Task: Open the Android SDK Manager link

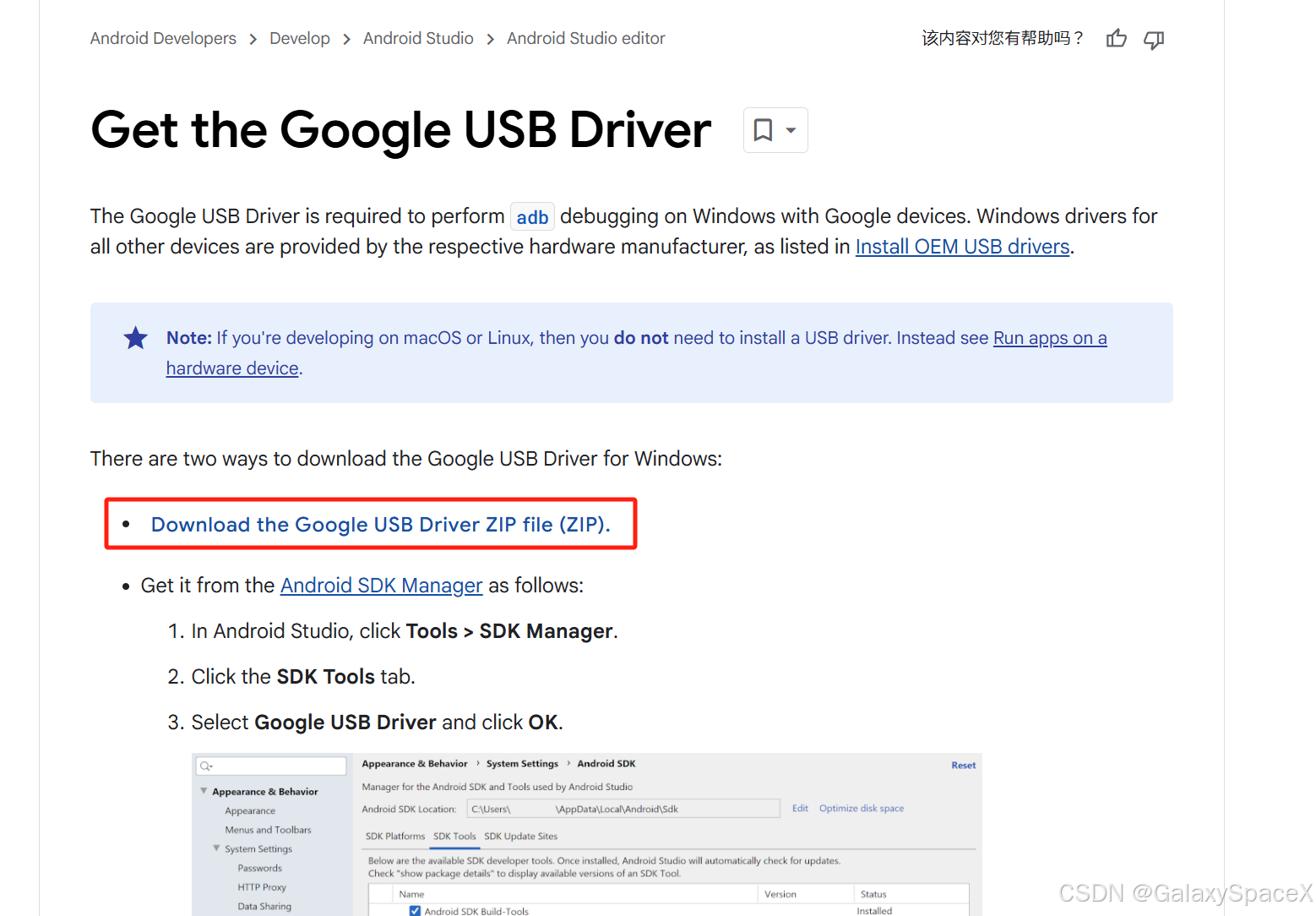Action: pyautogui.click(x=381, y=586)
